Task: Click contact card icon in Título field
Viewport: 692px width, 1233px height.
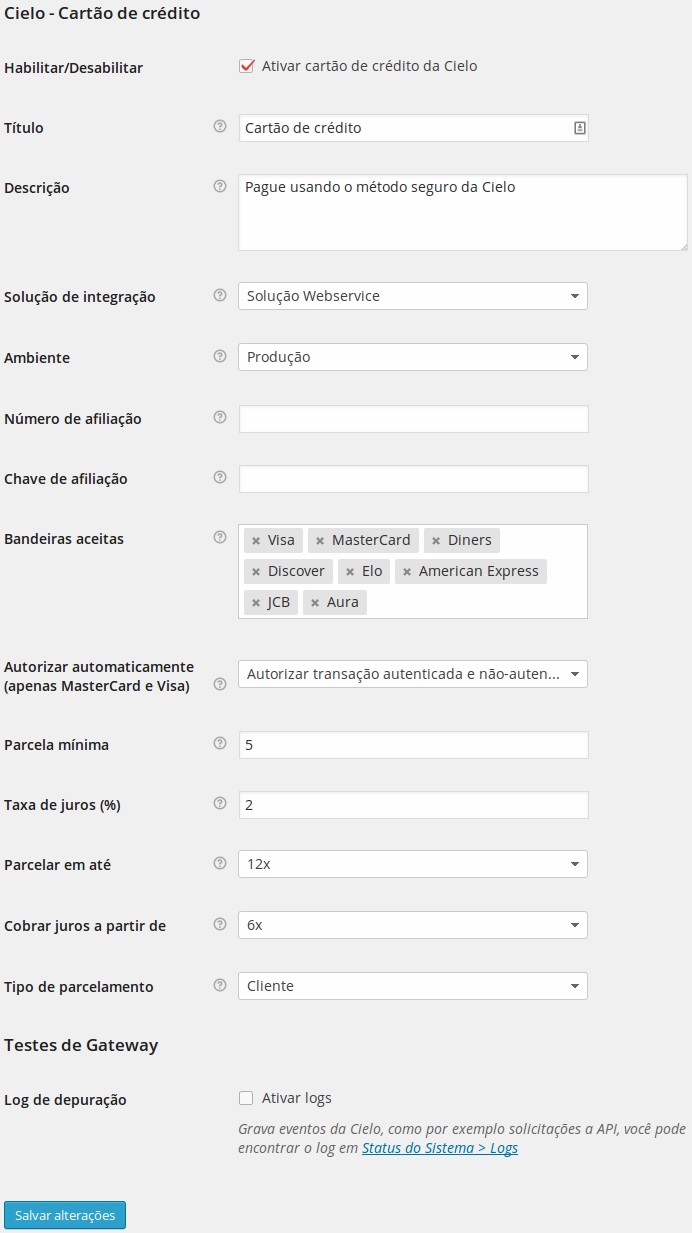Action: pyautogui.click(x=579, y=128)
